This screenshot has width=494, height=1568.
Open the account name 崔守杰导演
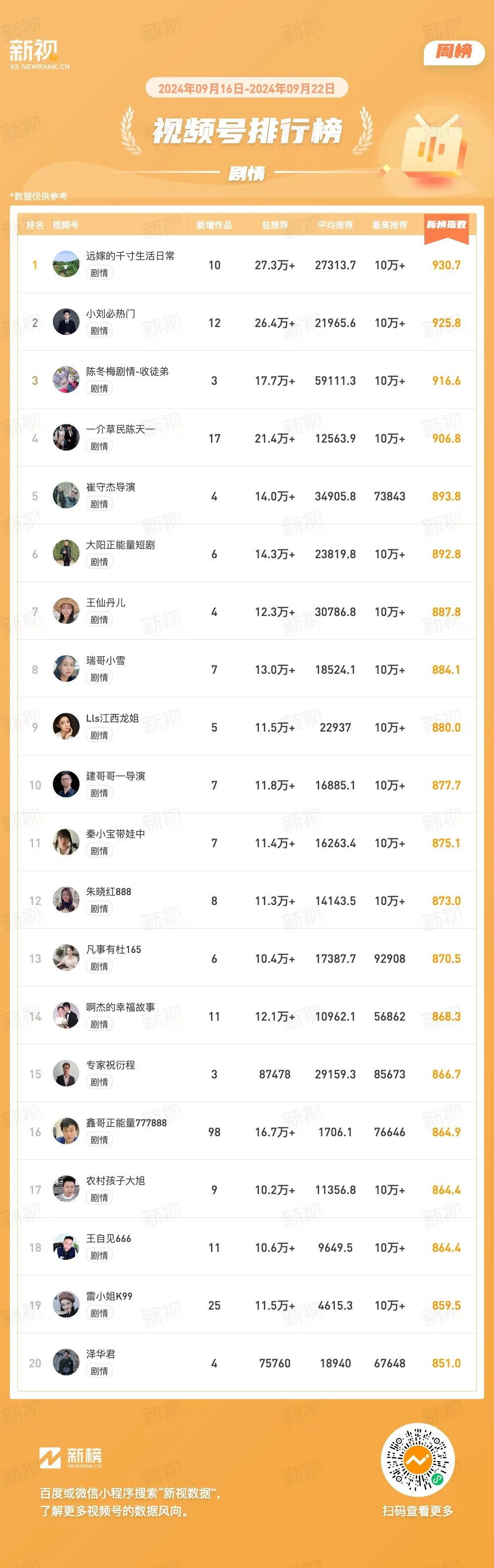point(111,487)
